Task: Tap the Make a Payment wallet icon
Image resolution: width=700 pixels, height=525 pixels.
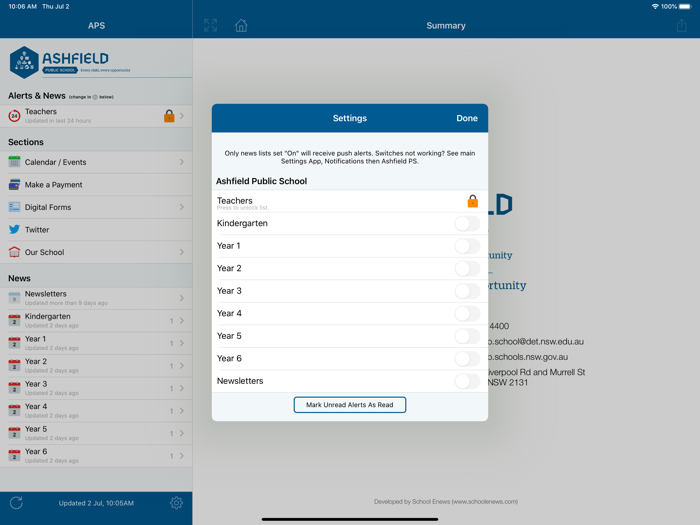Action: click(x=14, y=184)
